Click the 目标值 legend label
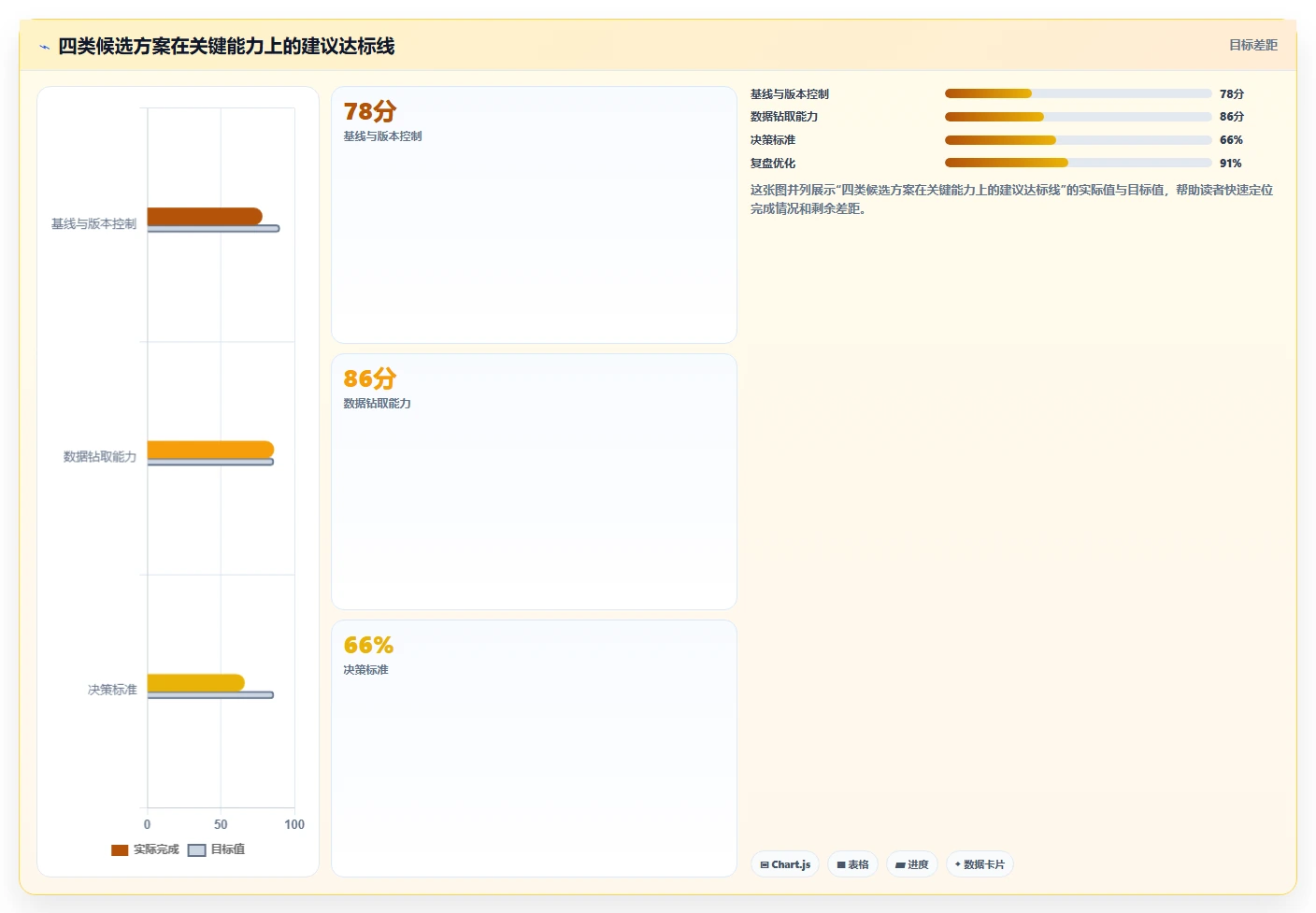 [228, 849]
